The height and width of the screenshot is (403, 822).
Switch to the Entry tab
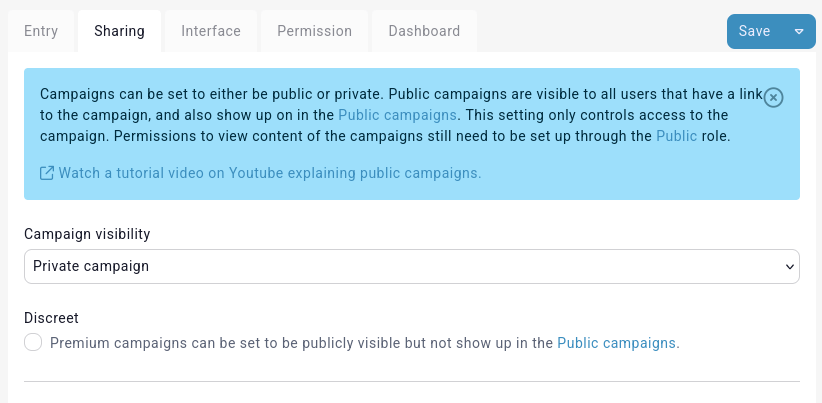[x=41, y=31]
